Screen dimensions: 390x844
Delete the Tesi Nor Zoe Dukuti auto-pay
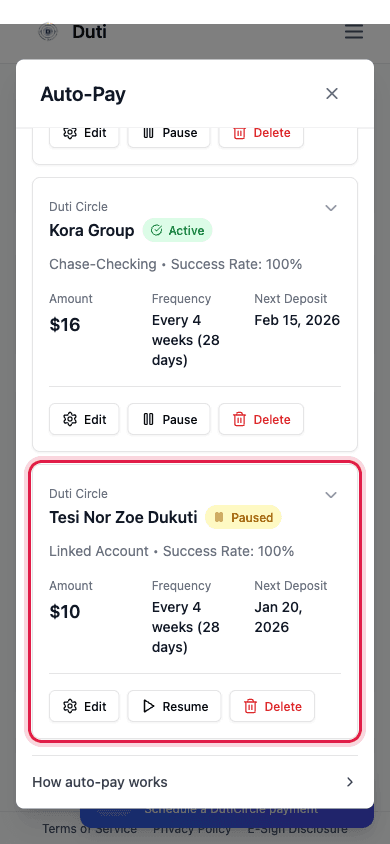tap(272, 706)
